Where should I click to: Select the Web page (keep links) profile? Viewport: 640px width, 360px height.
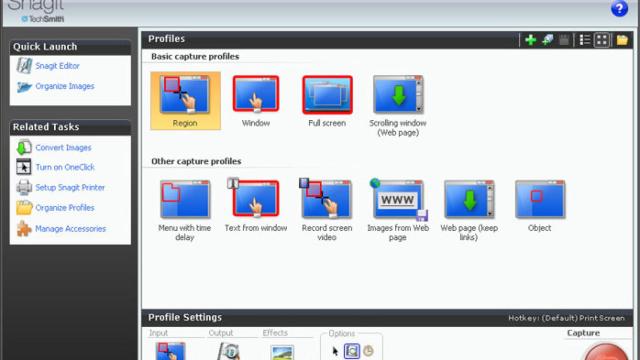pyautogui.click(x=469, y=210)
